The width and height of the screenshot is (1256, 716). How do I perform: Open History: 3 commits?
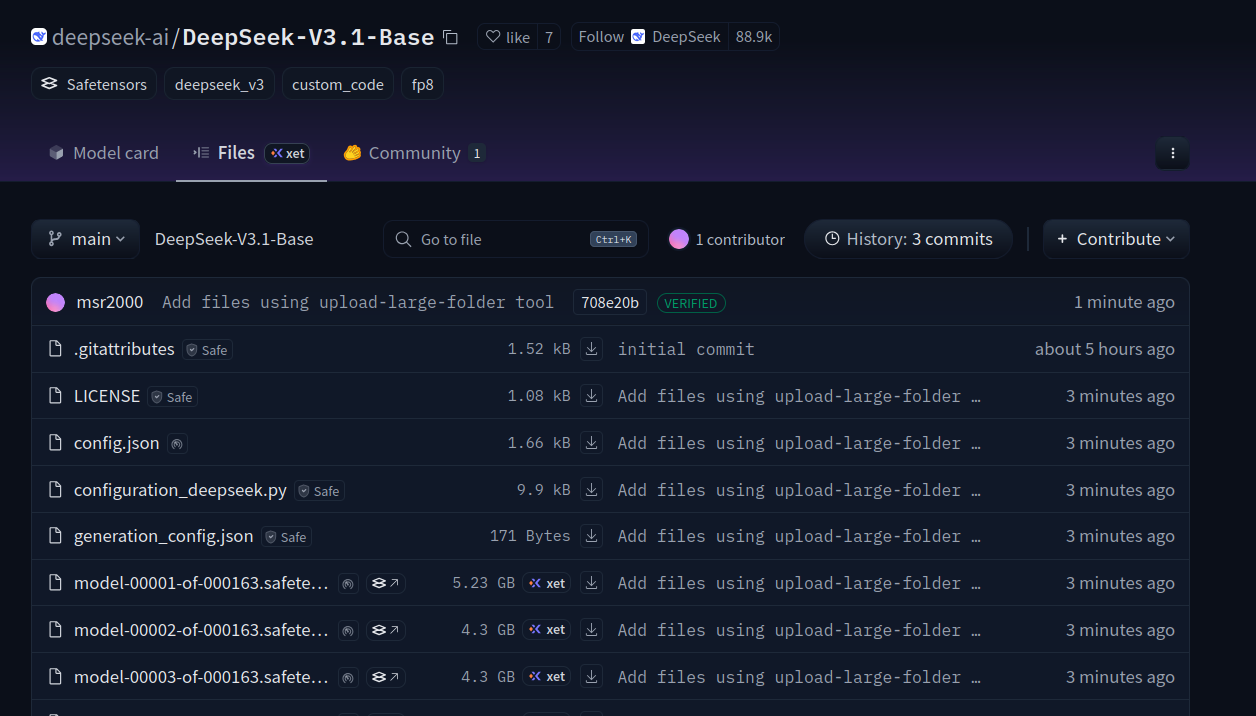(x=908, y=239)
